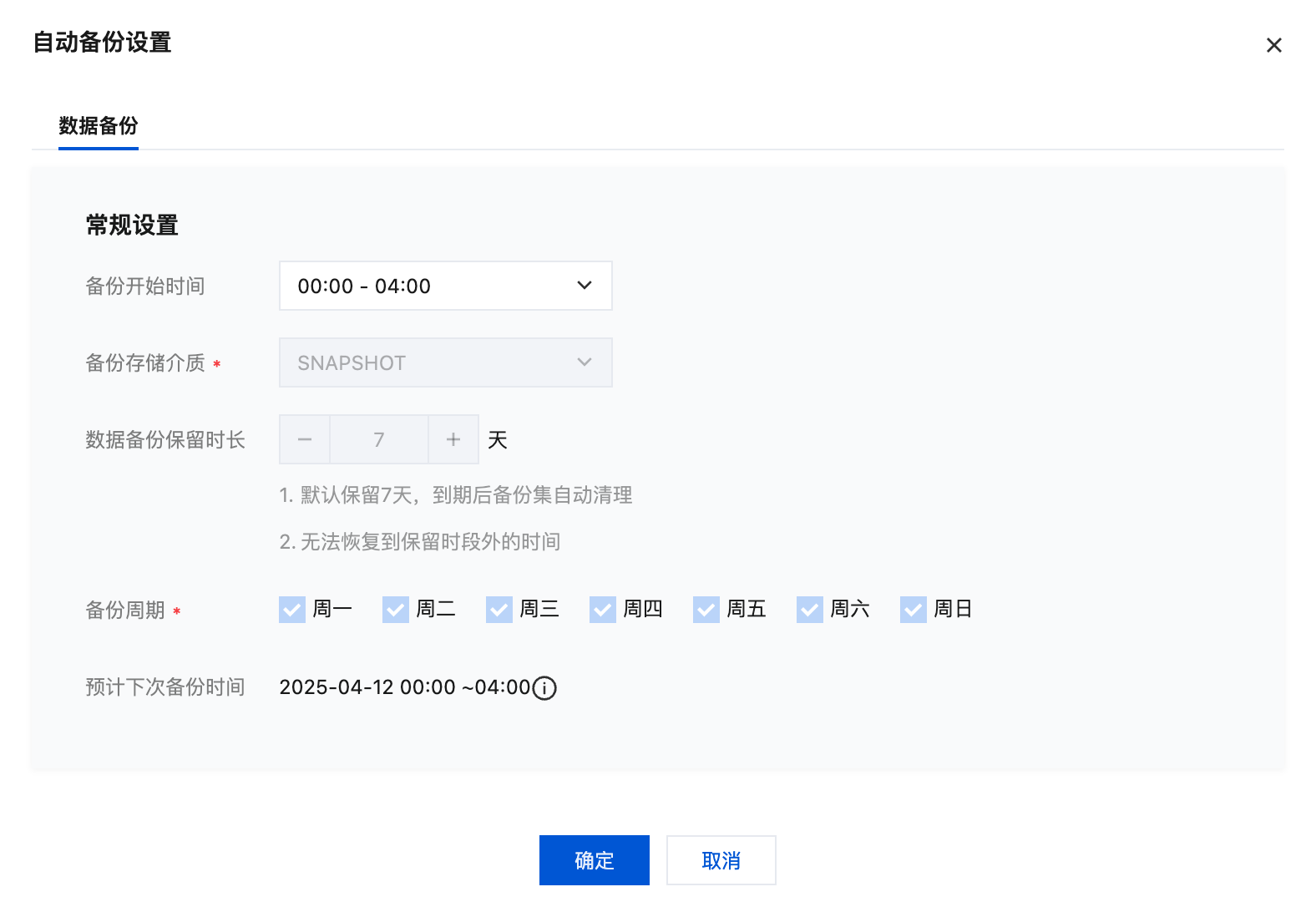1316x902 pixels.
Task: Disable backup on 周四
Action: (x=603, y=610)
